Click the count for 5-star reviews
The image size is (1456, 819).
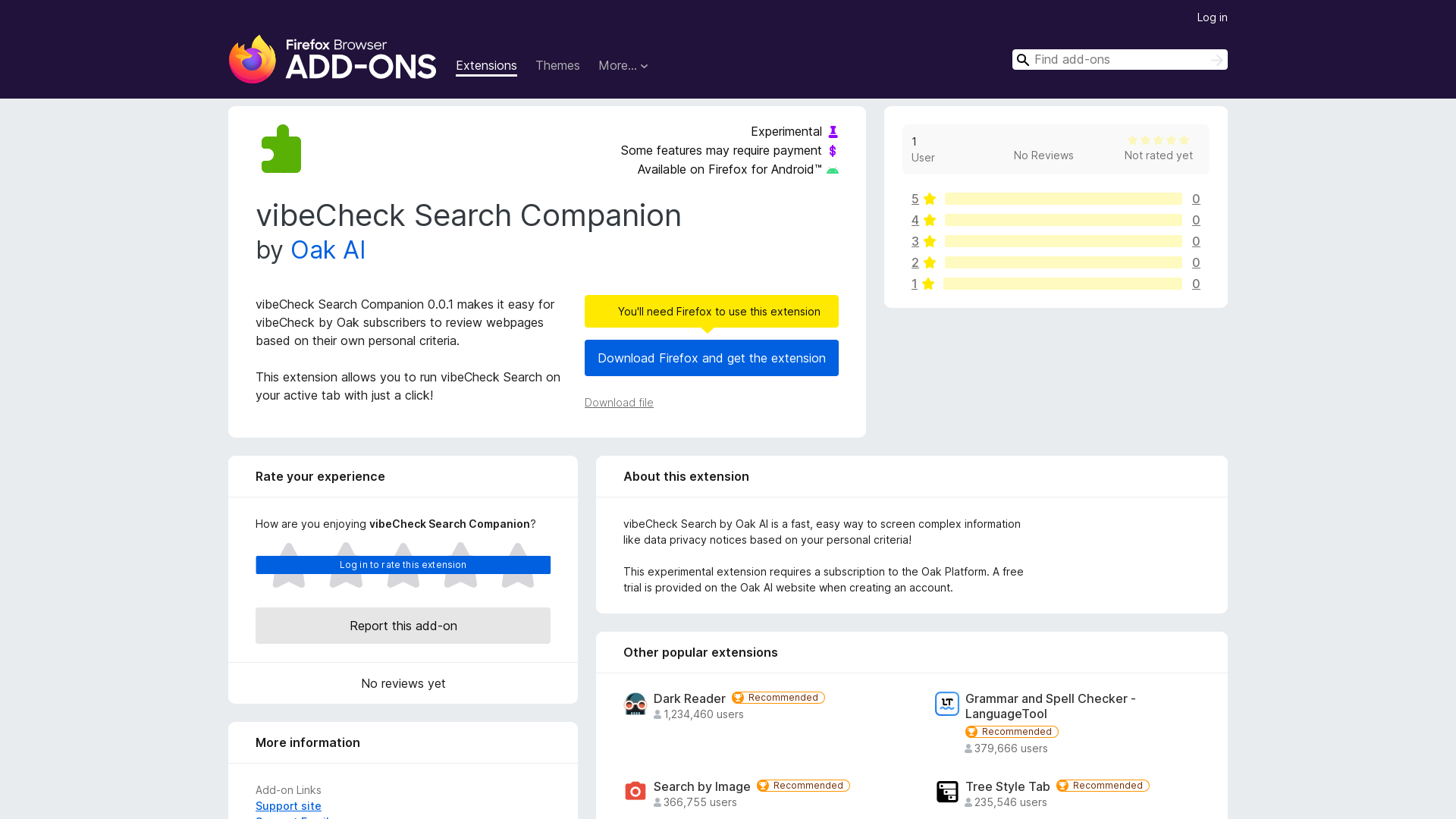[1196, 199]
